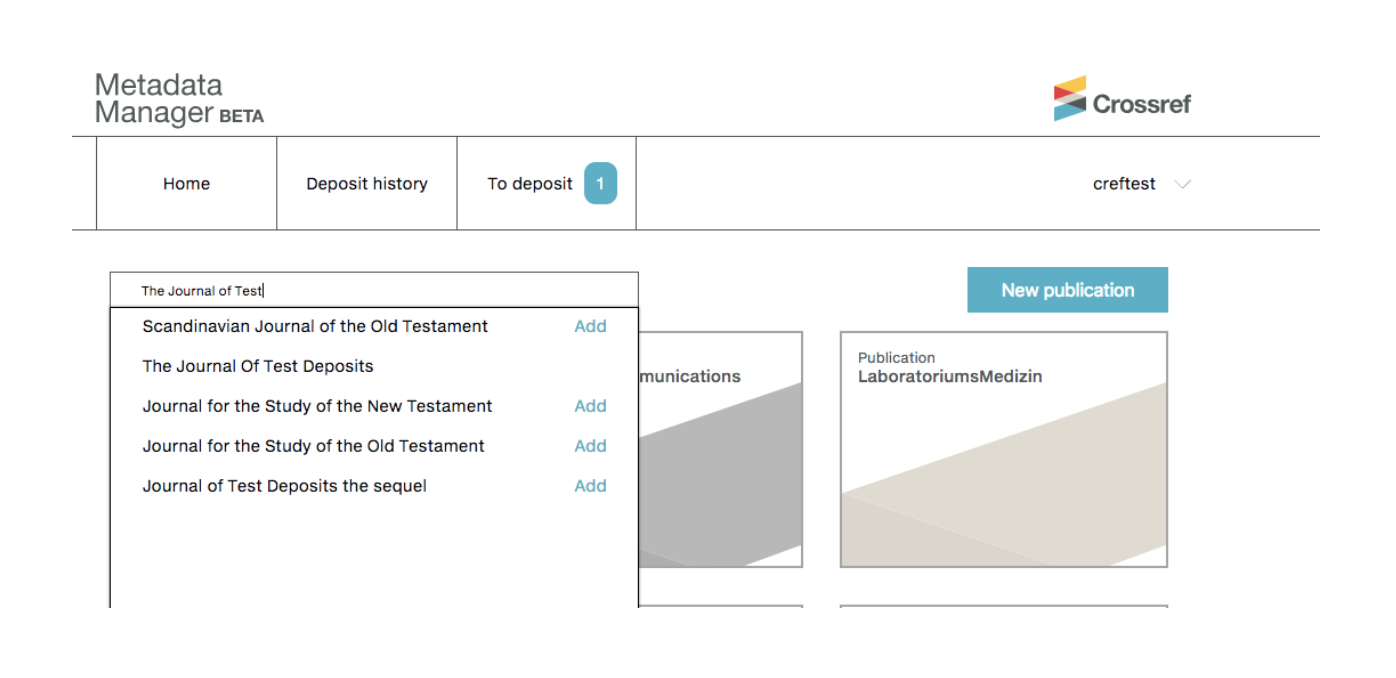This screenshot has width=1396, height=678.
Task: Click the Metadata Manager BETA logo
Action: pyautogui.click(x=179, y=99)
